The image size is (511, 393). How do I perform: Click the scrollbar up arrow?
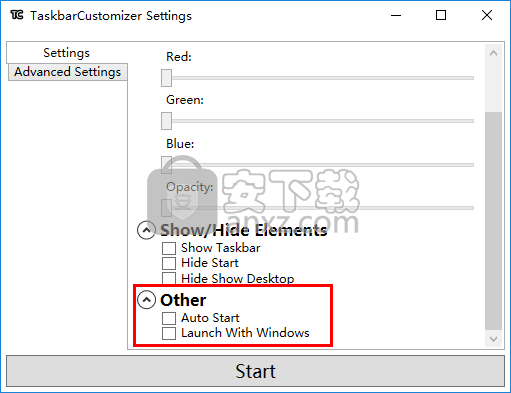[x=494, y=53]
